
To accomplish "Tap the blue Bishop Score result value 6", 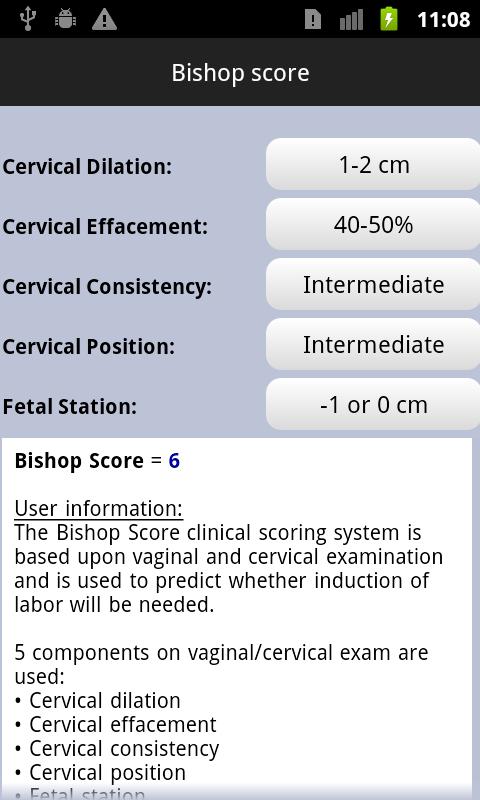I will tap(174, 461).
